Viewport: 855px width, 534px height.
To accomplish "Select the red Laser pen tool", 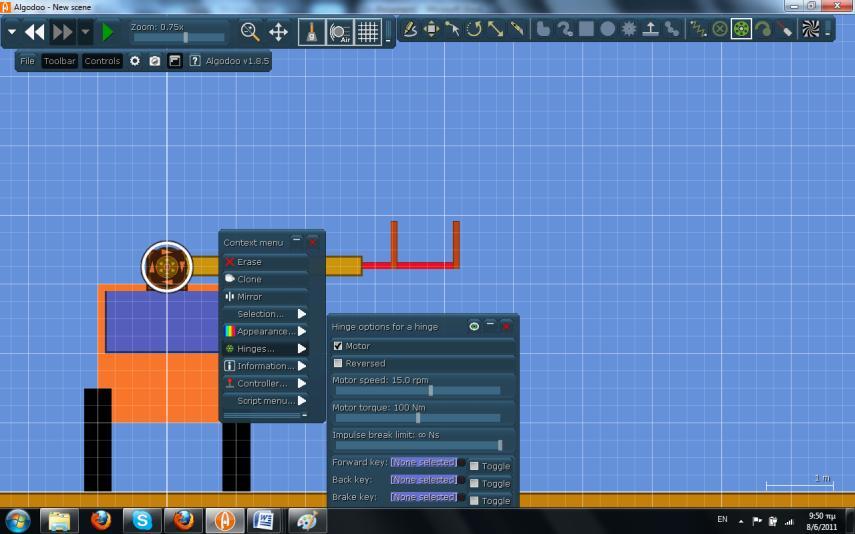I will click(x=784, y=29).
